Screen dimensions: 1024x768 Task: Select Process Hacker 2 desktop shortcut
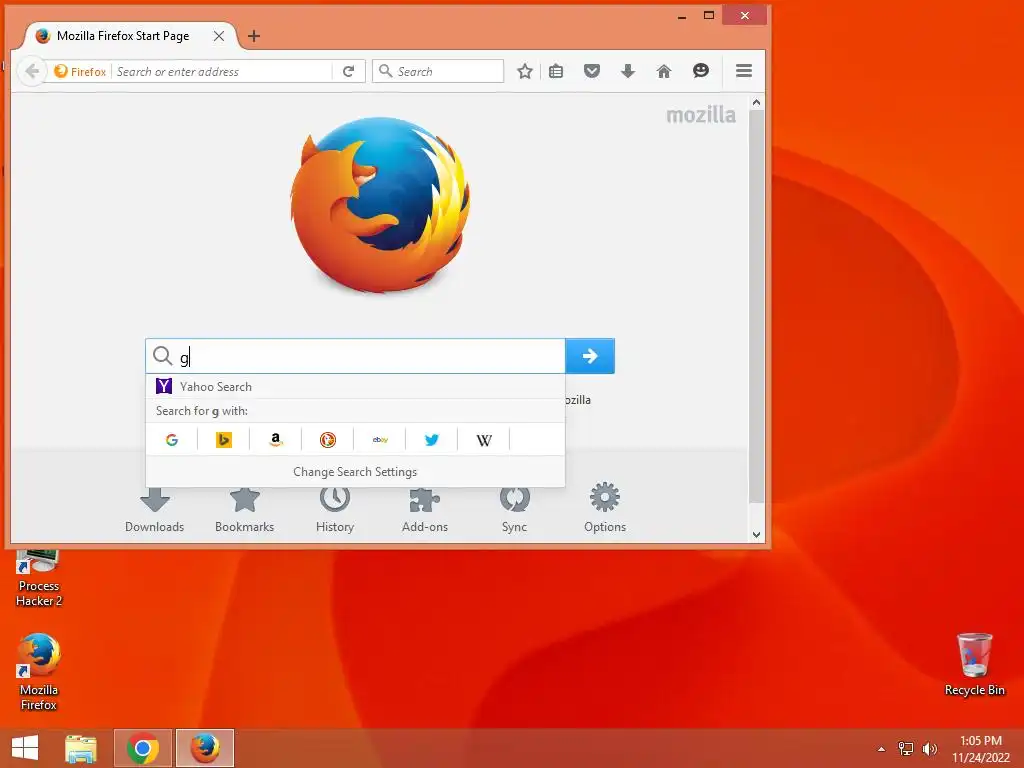click(x=39, y=579)
